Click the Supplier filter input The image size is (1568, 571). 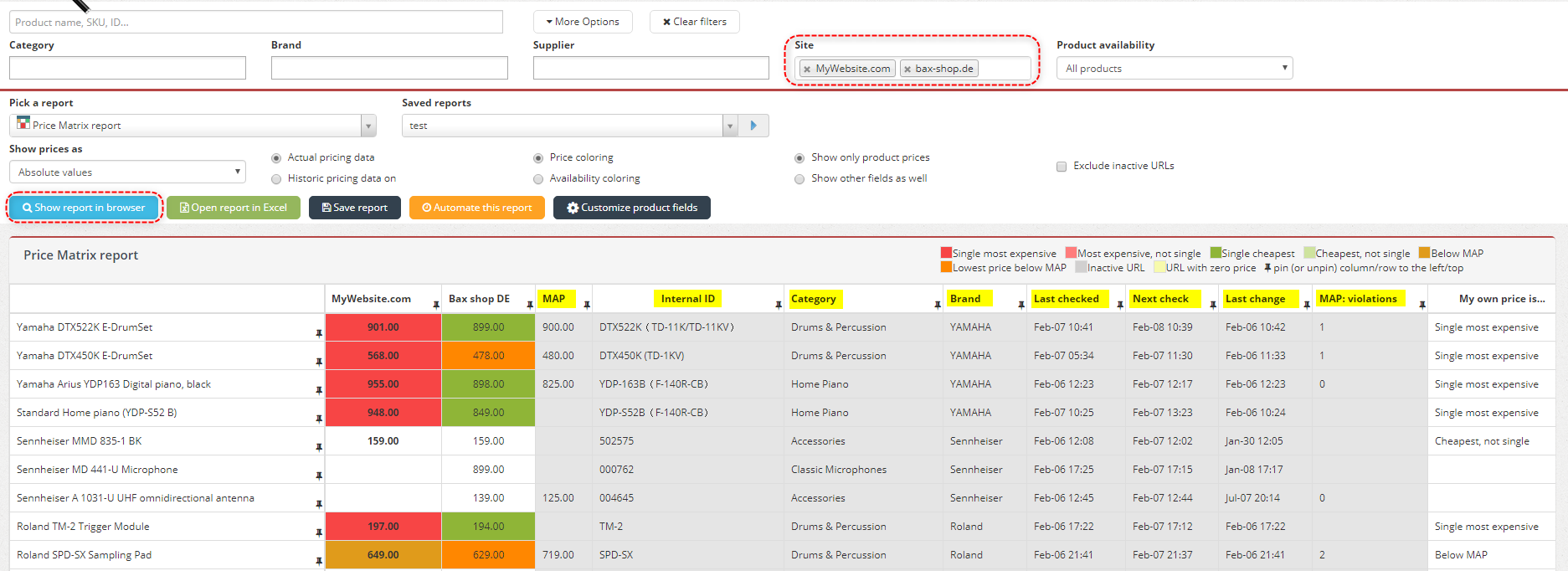tap(651, 68)
